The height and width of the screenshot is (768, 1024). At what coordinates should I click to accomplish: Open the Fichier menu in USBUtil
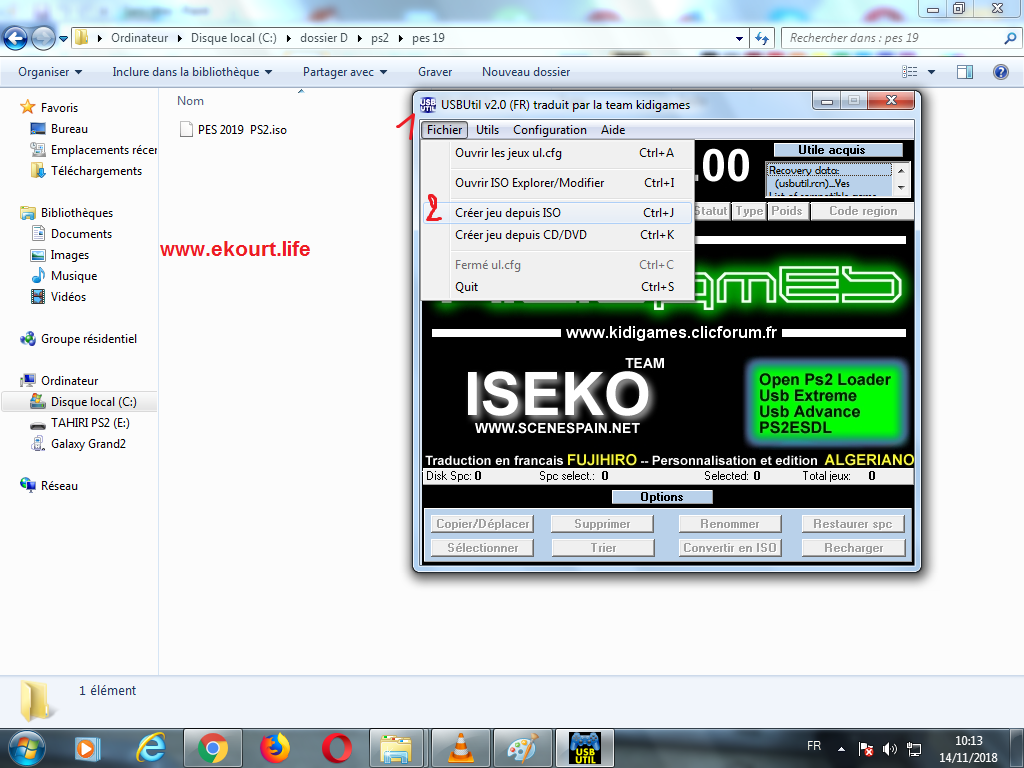444,130
